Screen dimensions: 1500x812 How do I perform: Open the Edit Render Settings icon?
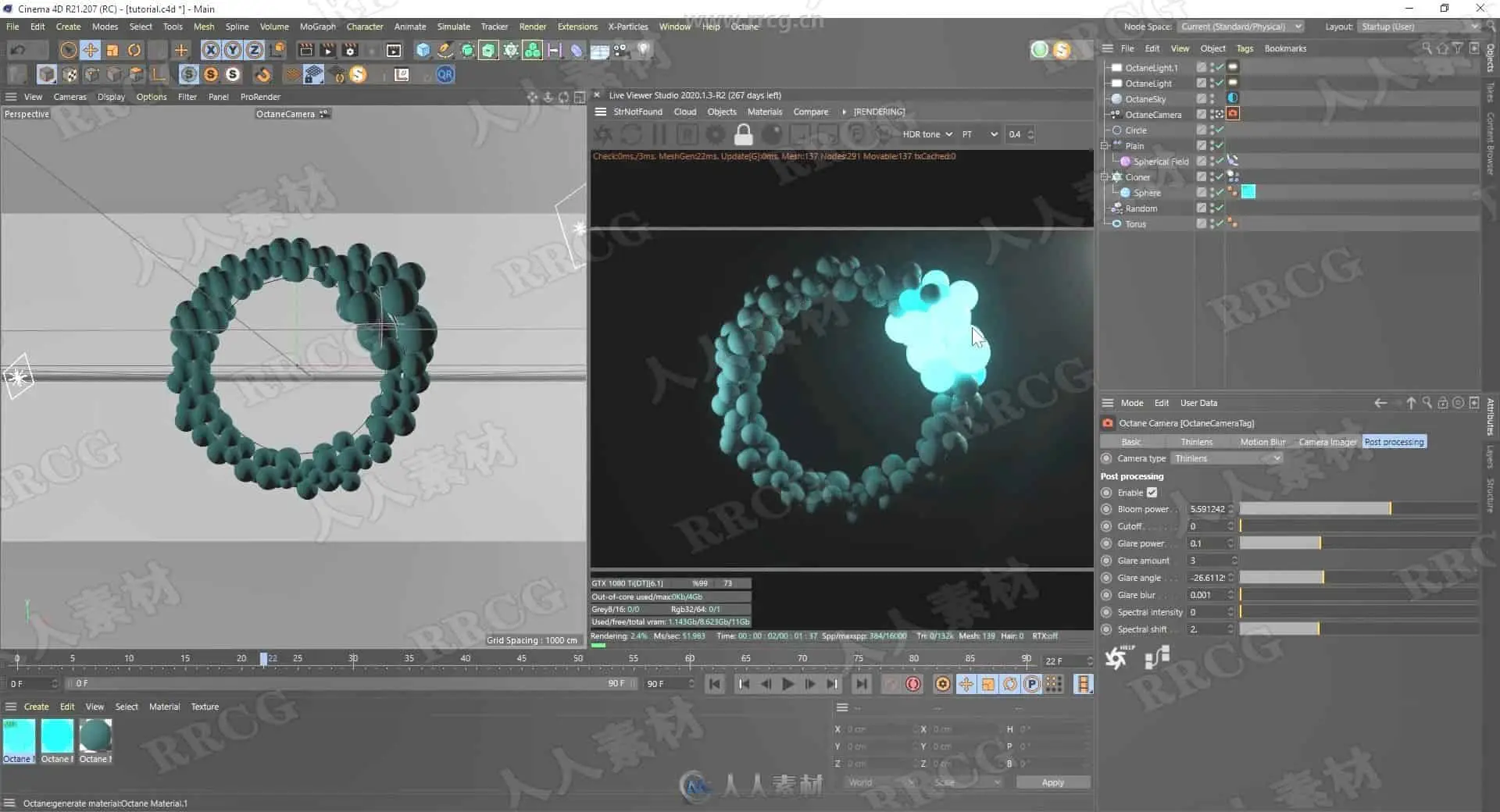350,51
